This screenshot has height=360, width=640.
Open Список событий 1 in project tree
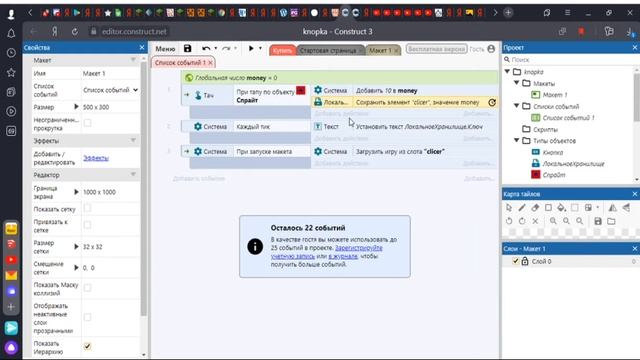pyautogui.click(x=568, y=118)
